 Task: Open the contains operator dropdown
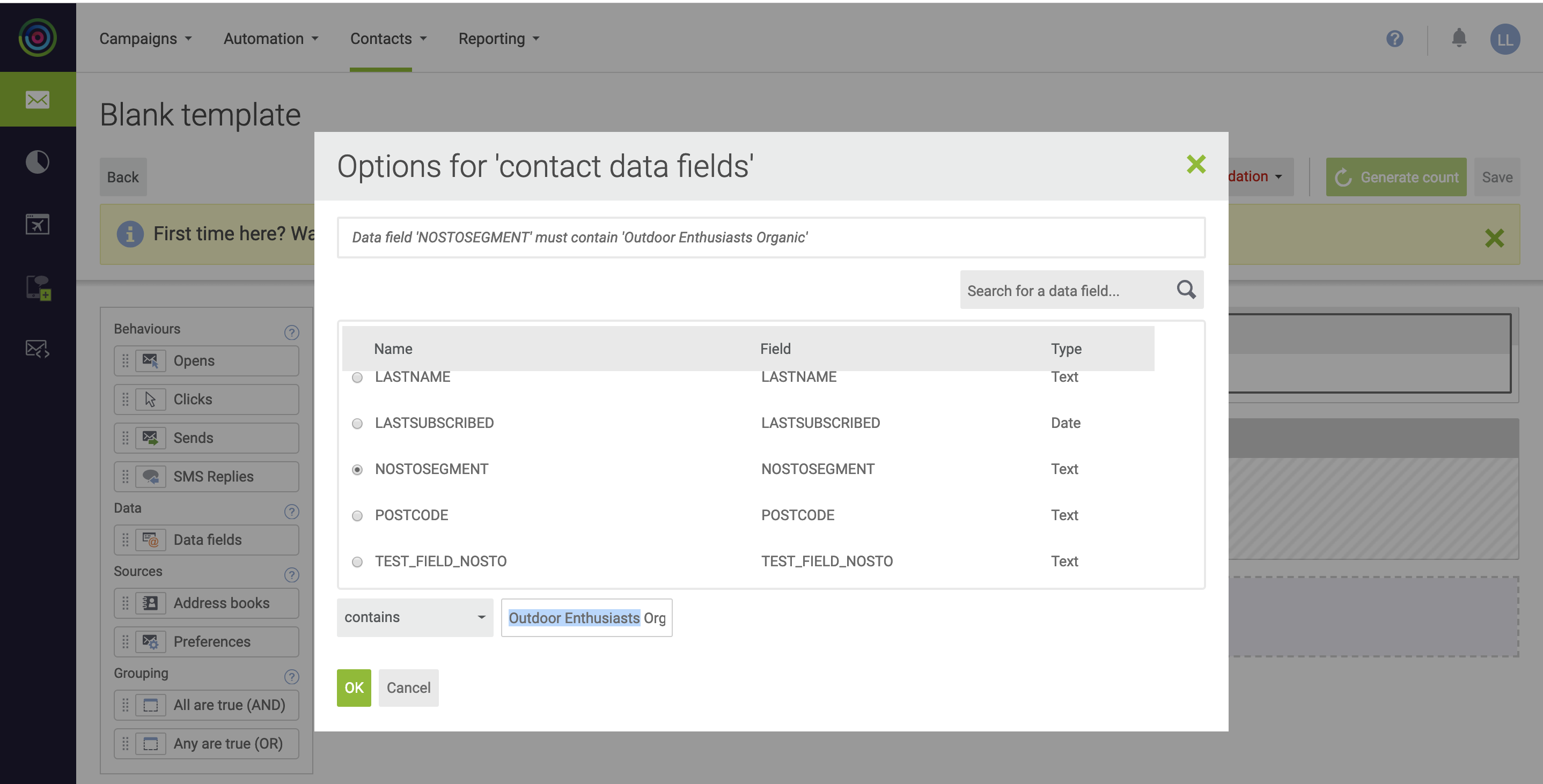415,618
